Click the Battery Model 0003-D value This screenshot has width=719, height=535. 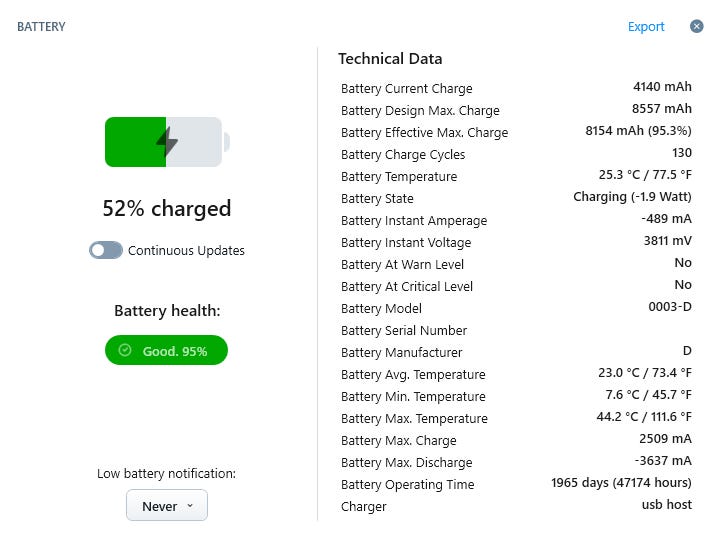click(670, 307)
